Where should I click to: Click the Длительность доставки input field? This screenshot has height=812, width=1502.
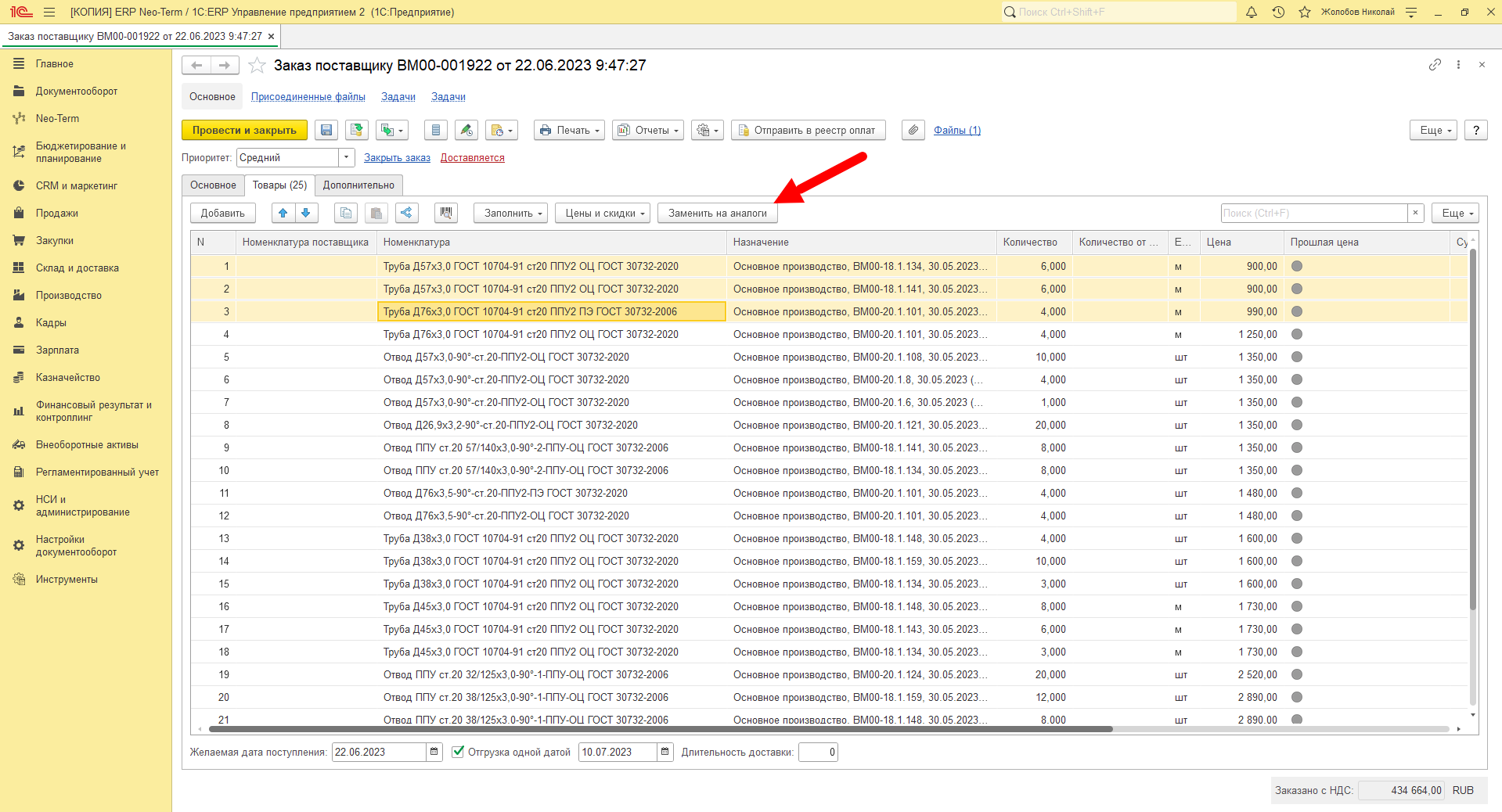coord(818,752)
